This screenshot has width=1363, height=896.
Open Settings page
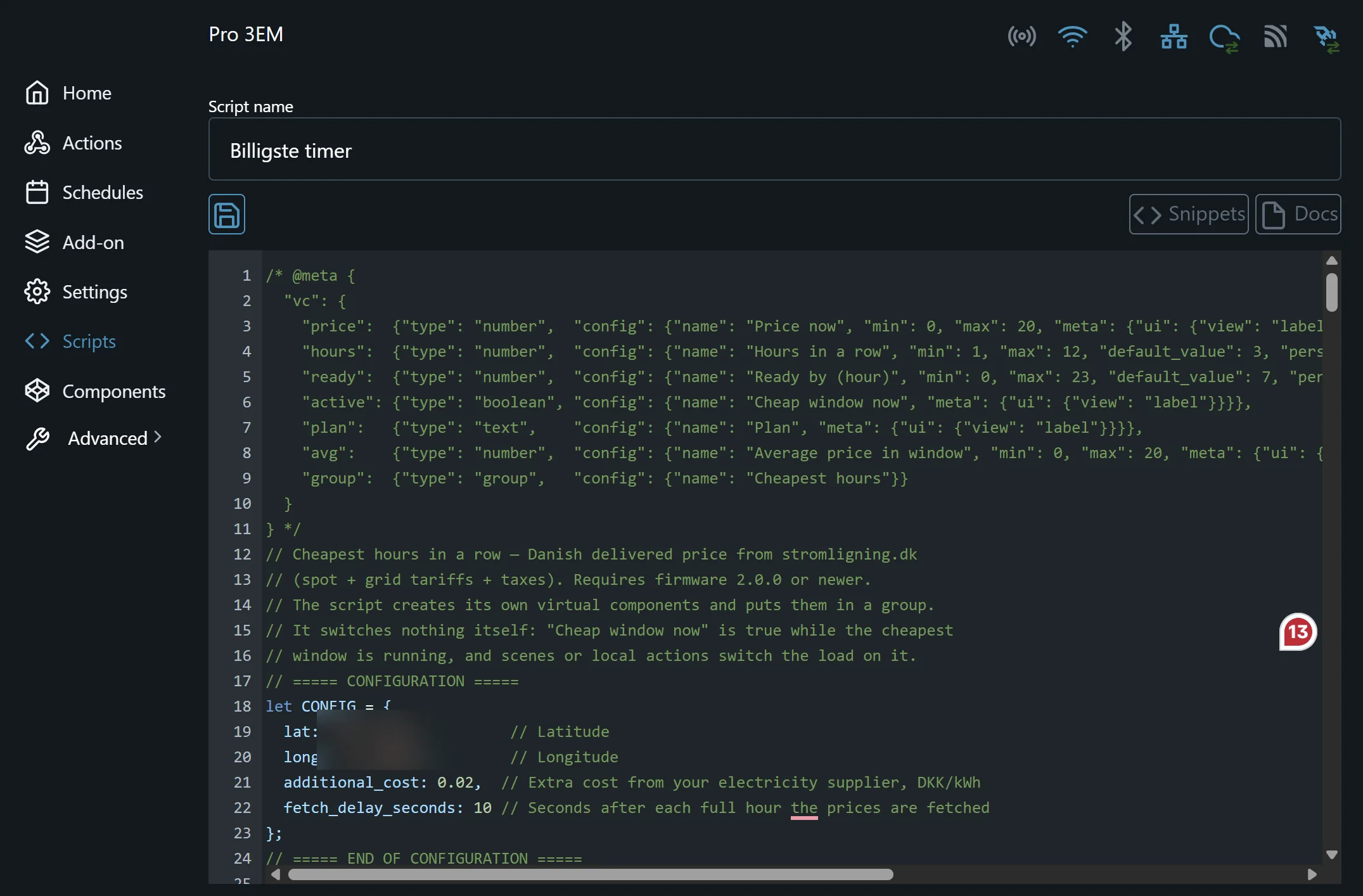[94, 291]
